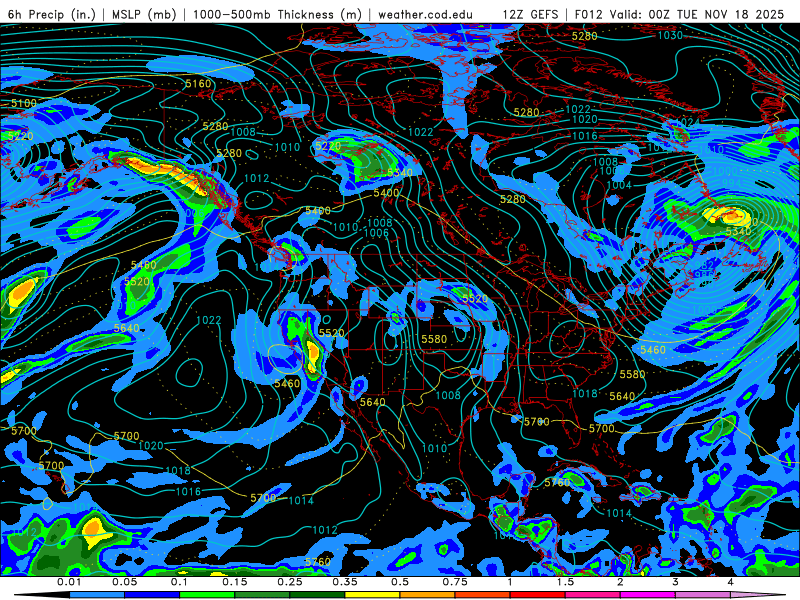Click the orange 0.5 legend swatch
This screenshot has height=600, width=800.
pos(428,595)
